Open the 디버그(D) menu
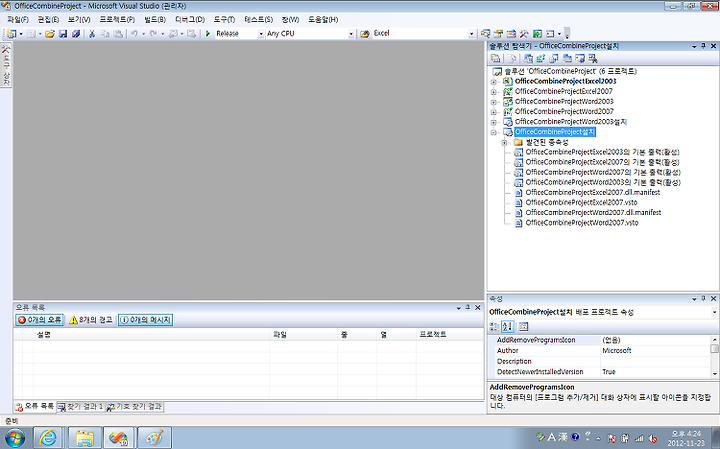Viewport: 720px width, 449px height. pos(190,19)
